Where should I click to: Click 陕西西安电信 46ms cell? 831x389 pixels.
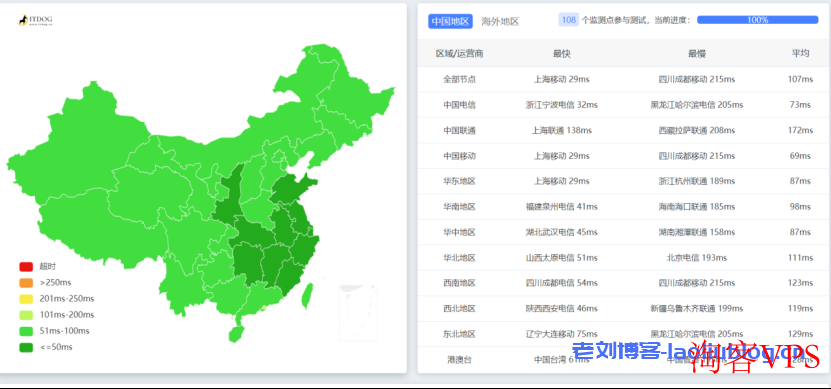pyautogui.click(x=562, y=308)
